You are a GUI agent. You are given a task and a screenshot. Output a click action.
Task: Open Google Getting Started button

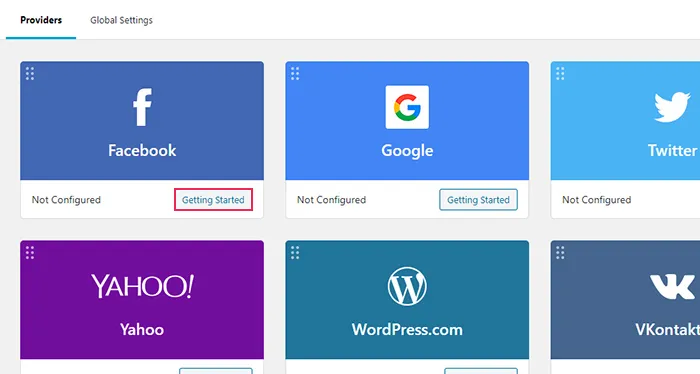click(x=479, y=199)
